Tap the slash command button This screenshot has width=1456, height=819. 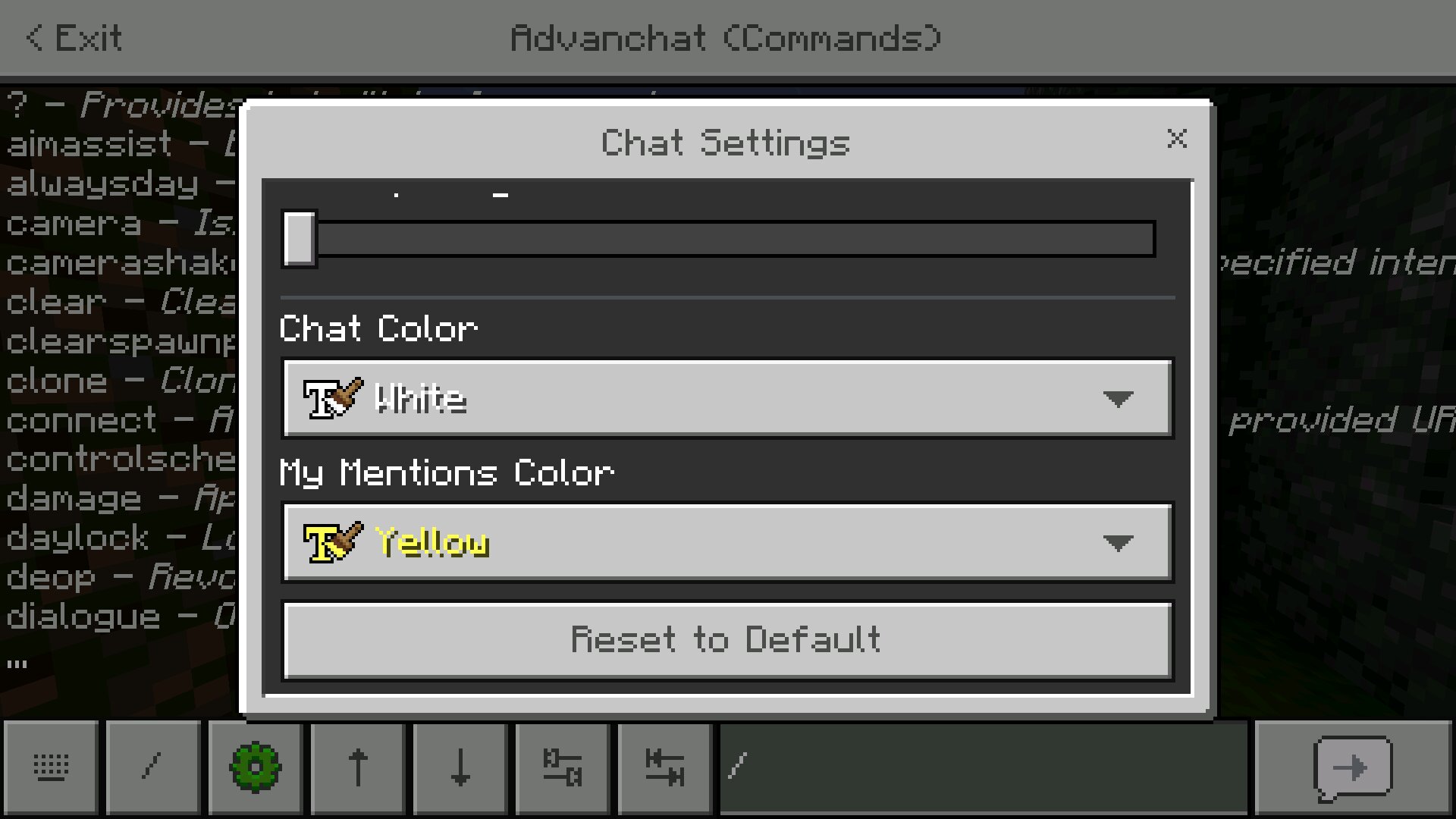tap(153, 768)
